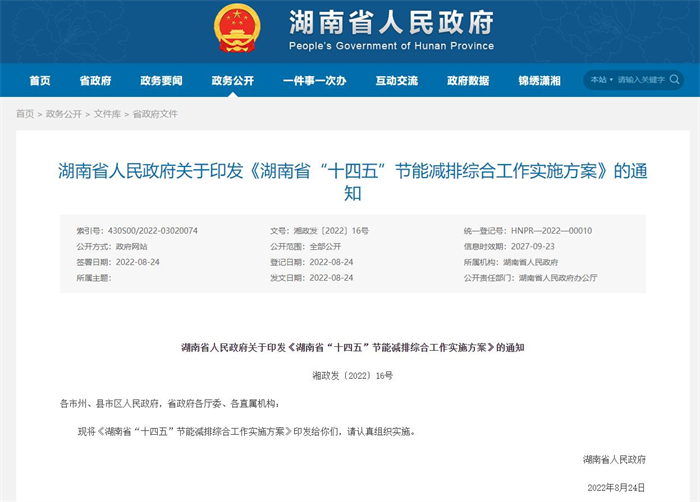The height and width of the screenshot is (502, 700).
Task: Click the bold centered notice heading
Action: tap(353, 347)
